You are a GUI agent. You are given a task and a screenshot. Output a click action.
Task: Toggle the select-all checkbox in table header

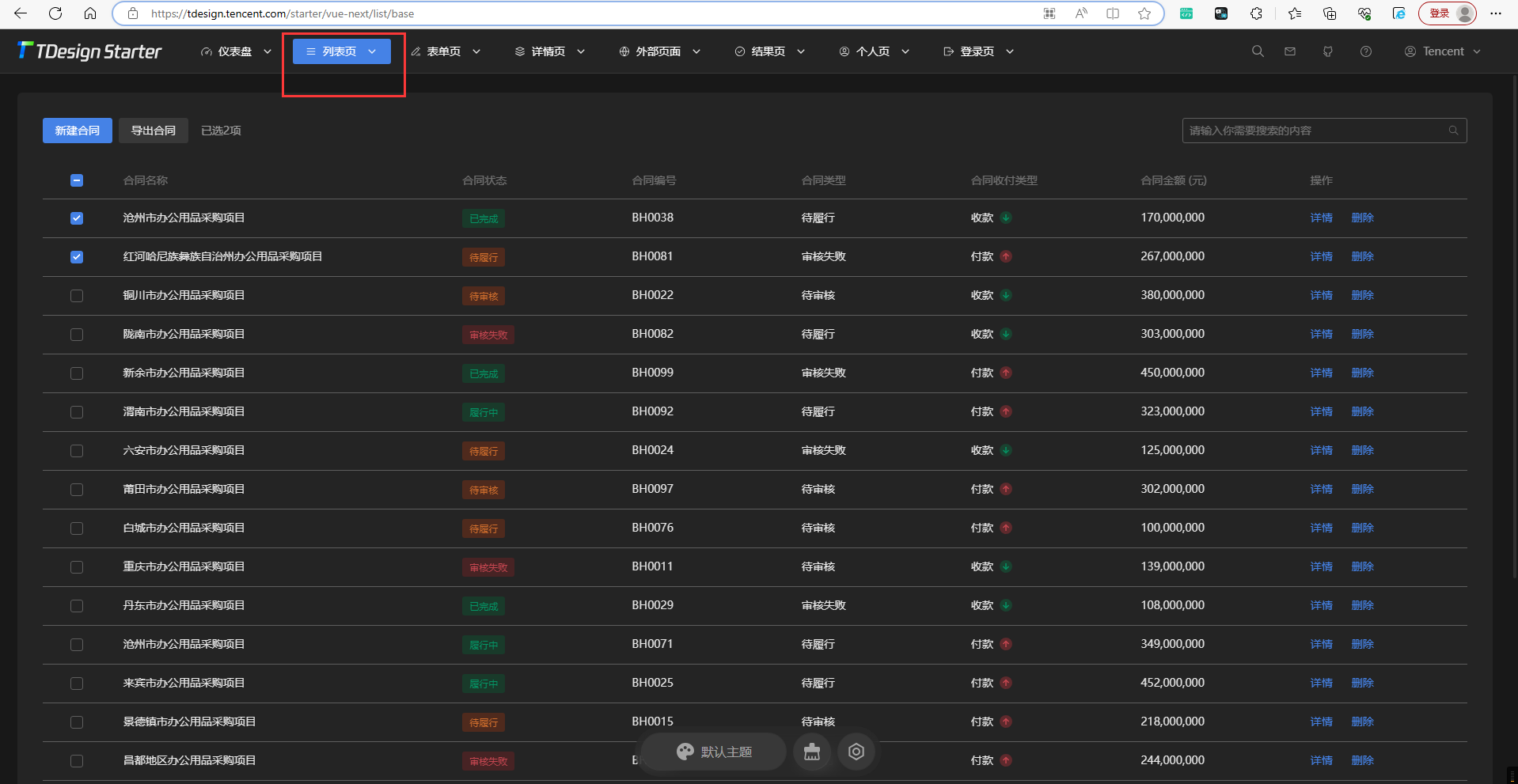[76, 180]
